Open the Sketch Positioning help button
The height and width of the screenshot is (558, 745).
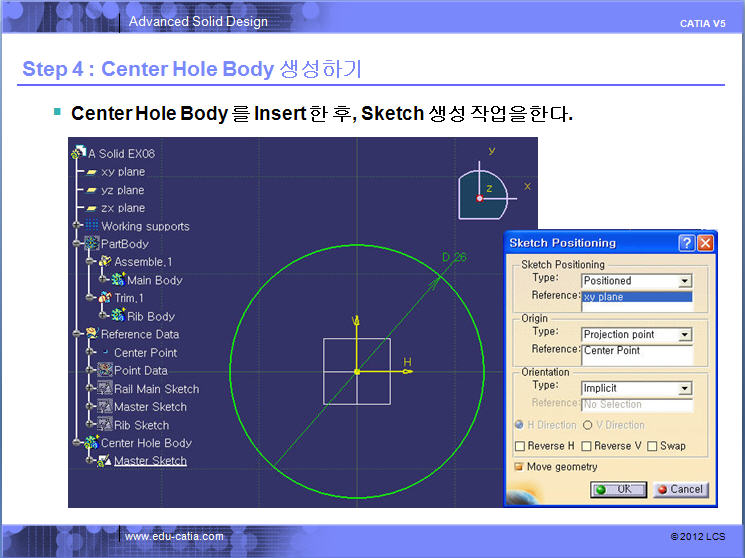pos(686,243)
